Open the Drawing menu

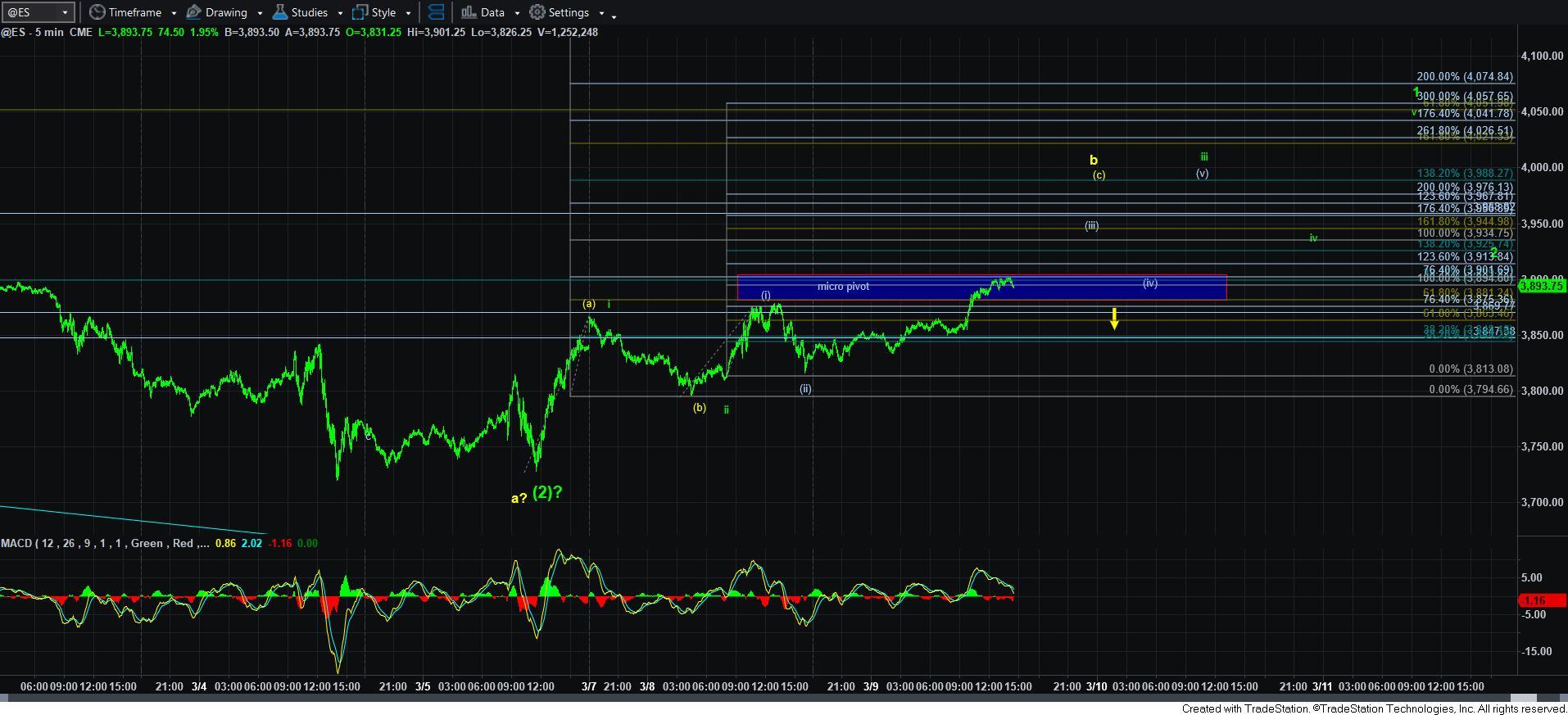224,12
